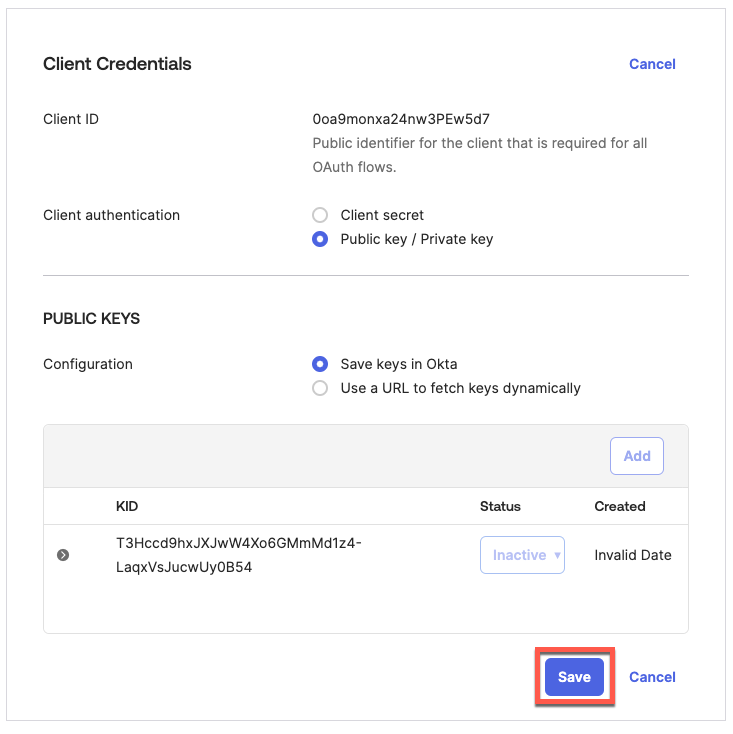This screenshot has height=734, width=733.
Task: Open the Inactive status dropdown
Action: tap(523, 555)
